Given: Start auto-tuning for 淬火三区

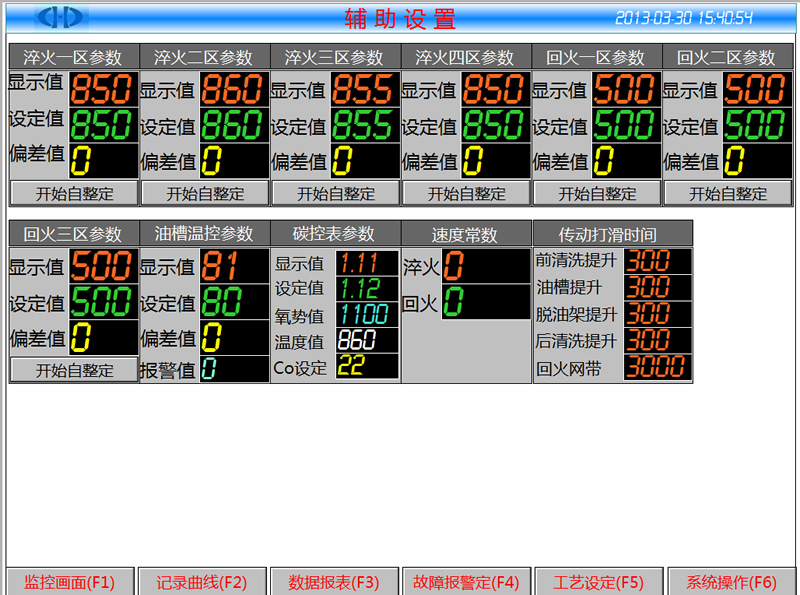Looking at the screenshot, I should (336, 193).
